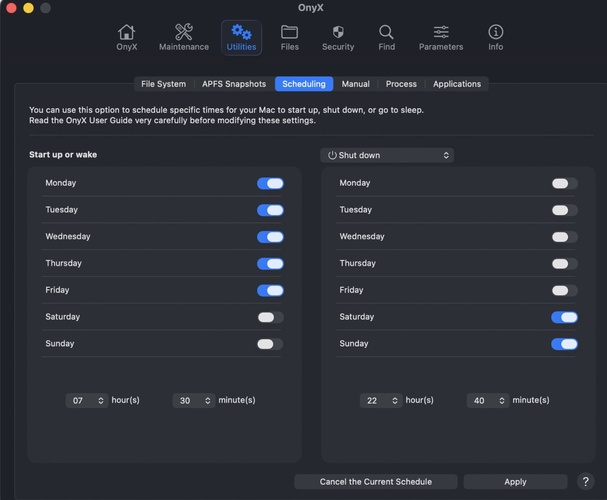Viewport: 607px width, 500px height.
Task: Disable Friday start up toggle
Action: pyautogui.click(x=270, y=290)
